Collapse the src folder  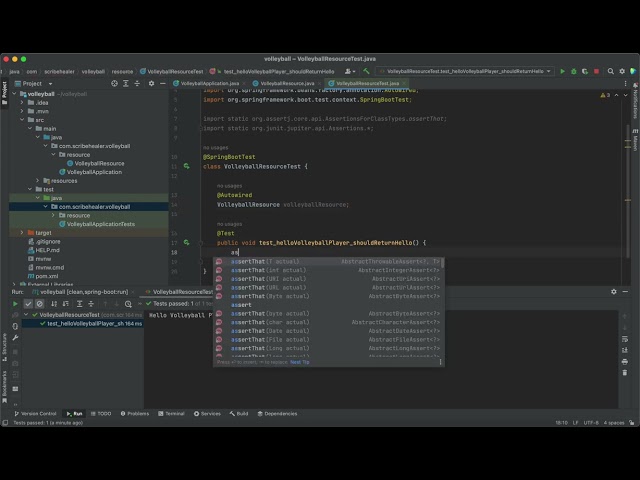click(x=22, y=120)
